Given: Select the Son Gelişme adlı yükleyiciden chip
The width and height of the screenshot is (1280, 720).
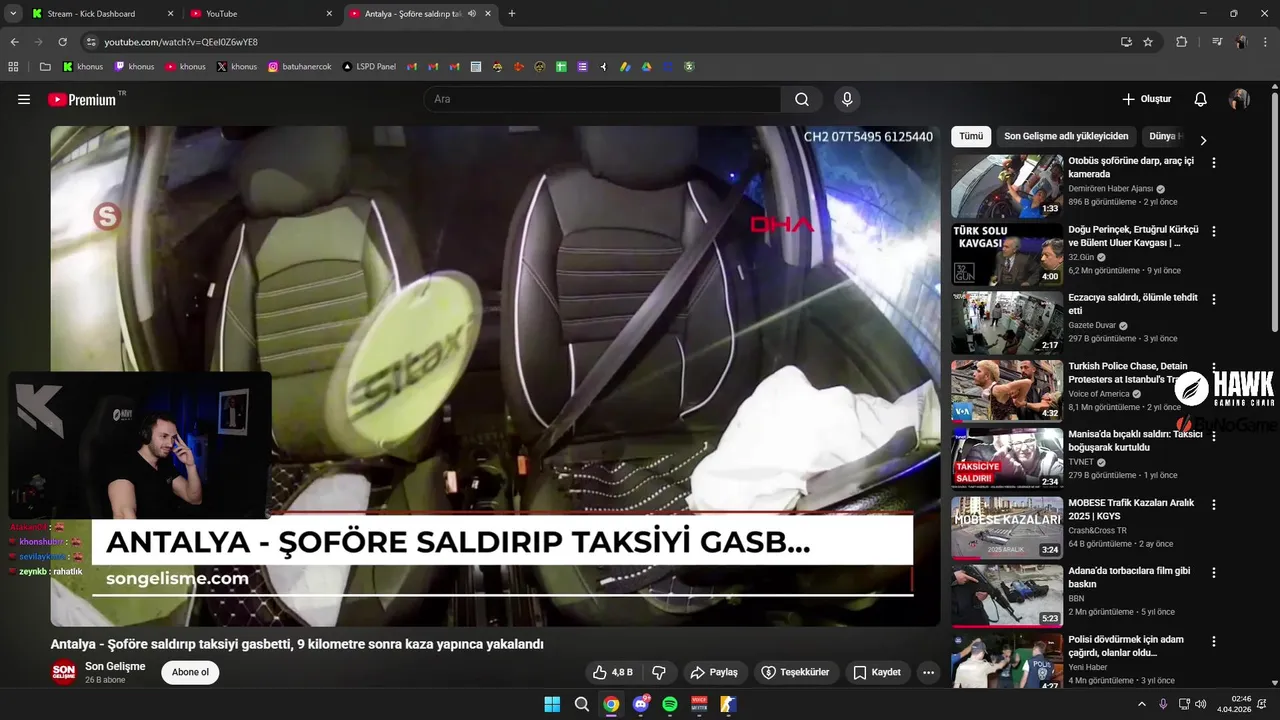Looking at the screenshot, I should pyautogui.click(x=1066, y=137).
